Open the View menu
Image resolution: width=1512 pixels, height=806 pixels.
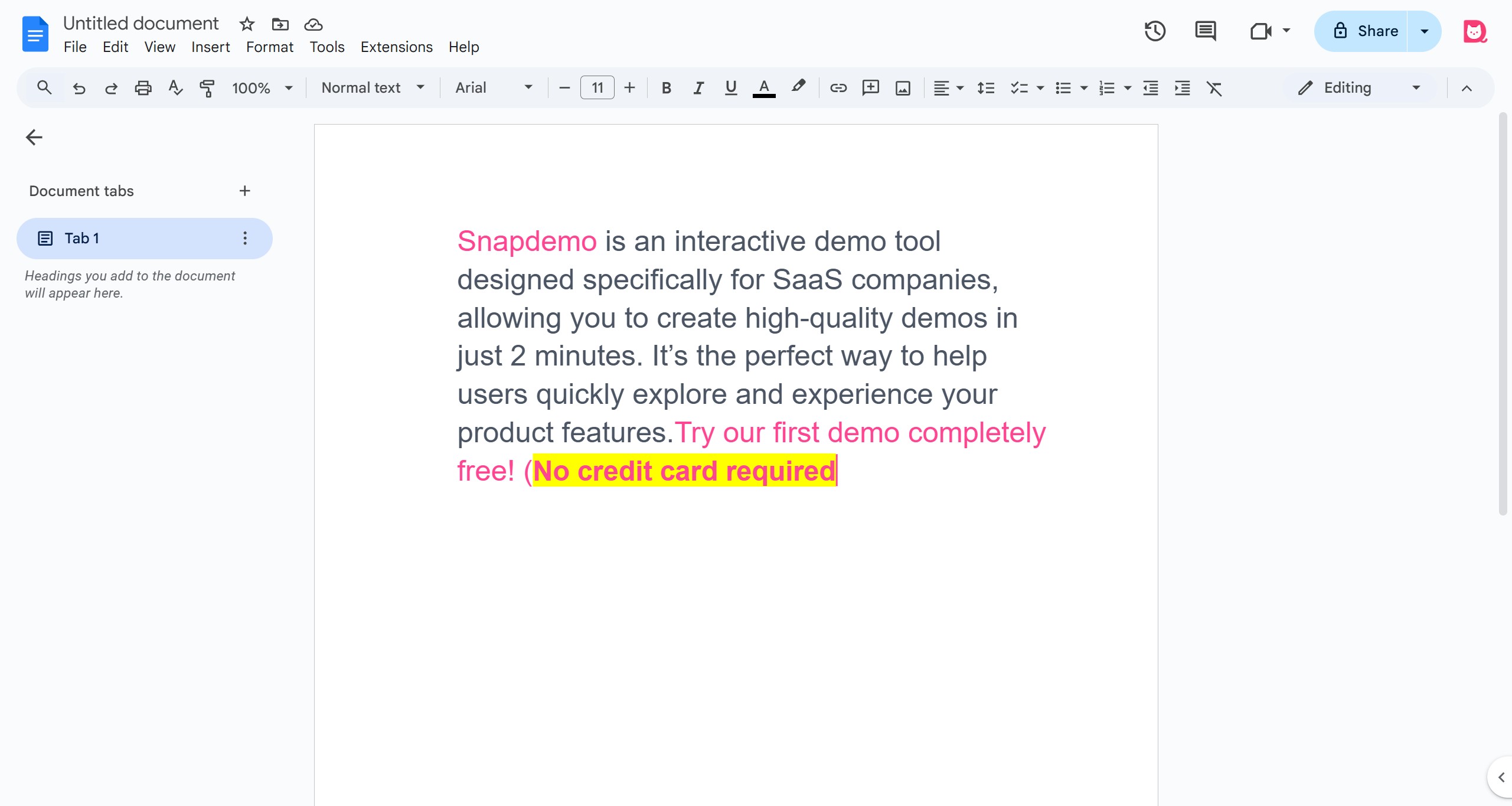159,47
